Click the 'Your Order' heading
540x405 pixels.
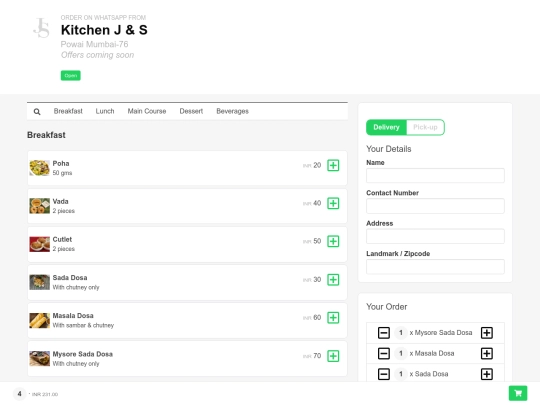point(386,307)
